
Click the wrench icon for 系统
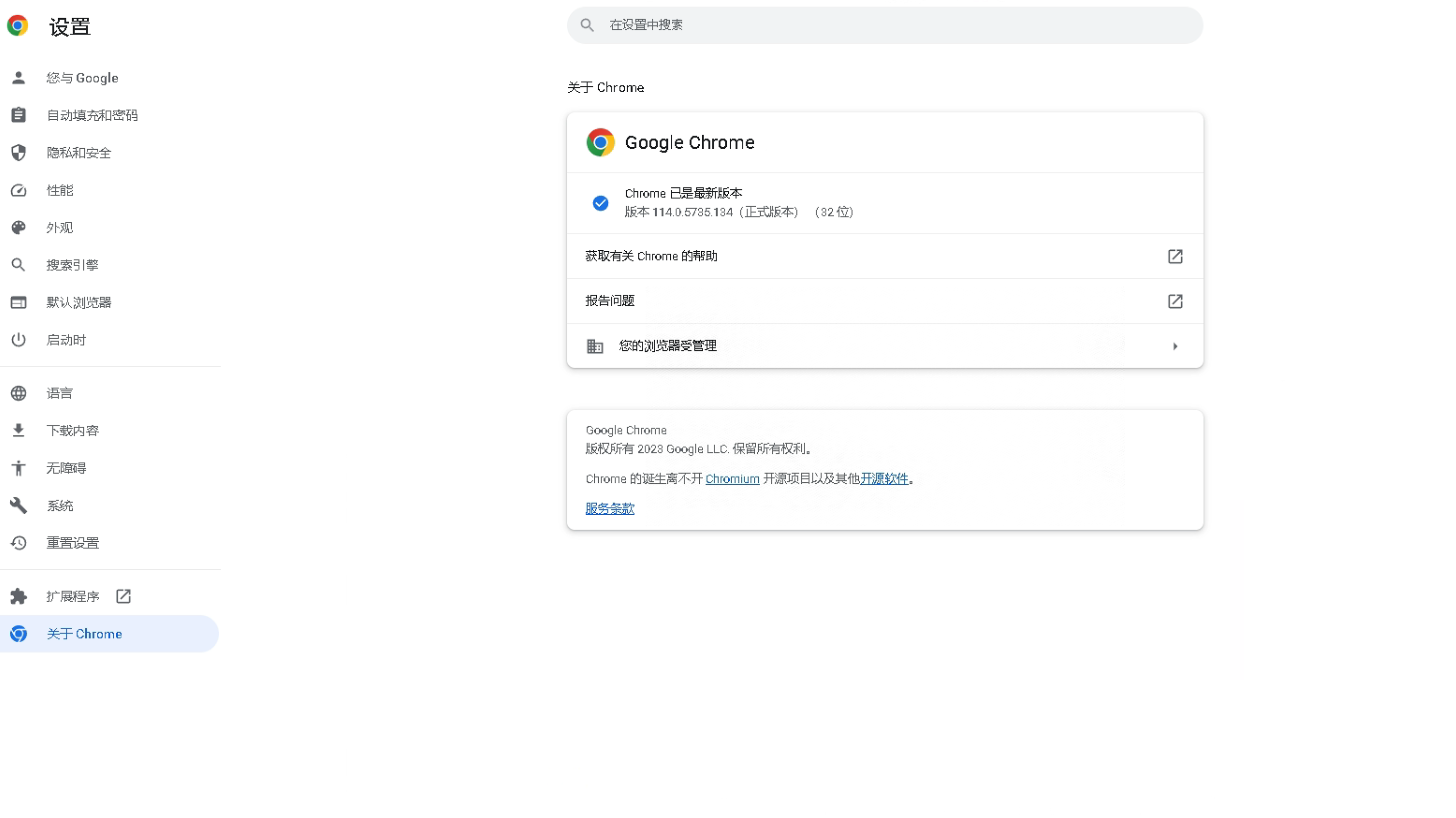[x=18, y=505]
